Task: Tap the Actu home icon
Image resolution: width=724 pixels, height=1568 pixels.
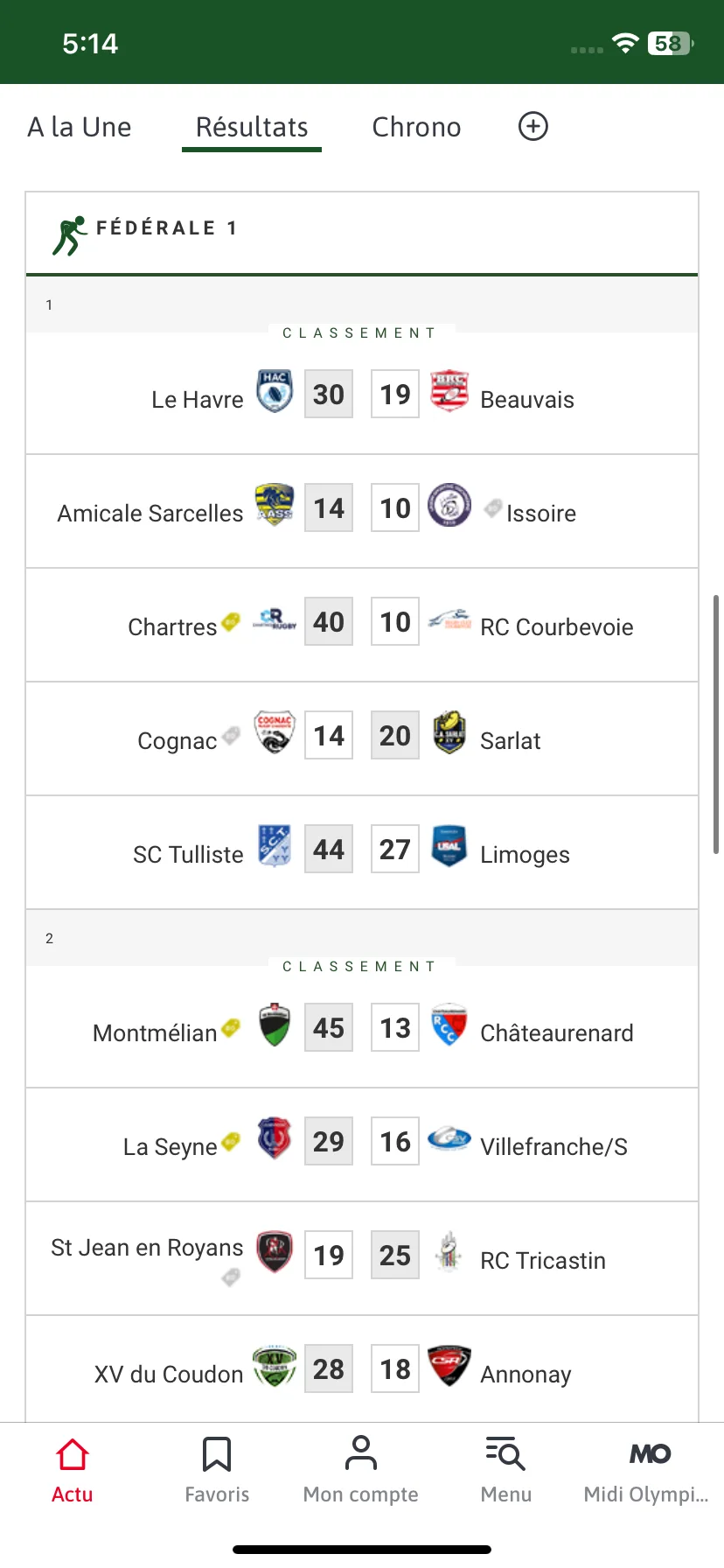Action: click(x=73, y=1454)
